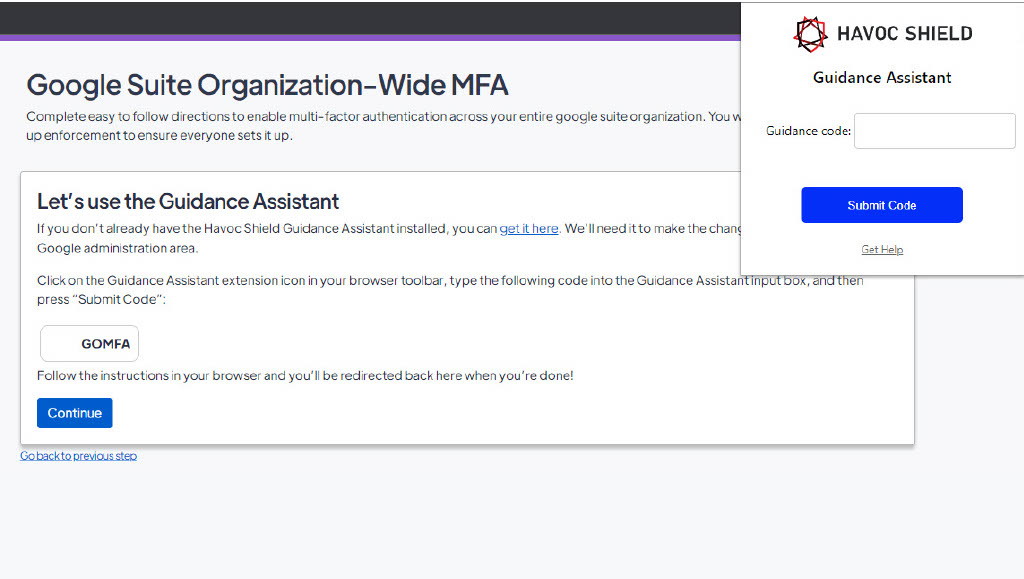Image resolution: width=1024 pixels, height=579 pixels.
Task: Submit the code with Submit Code button
Action: [882, 205]
